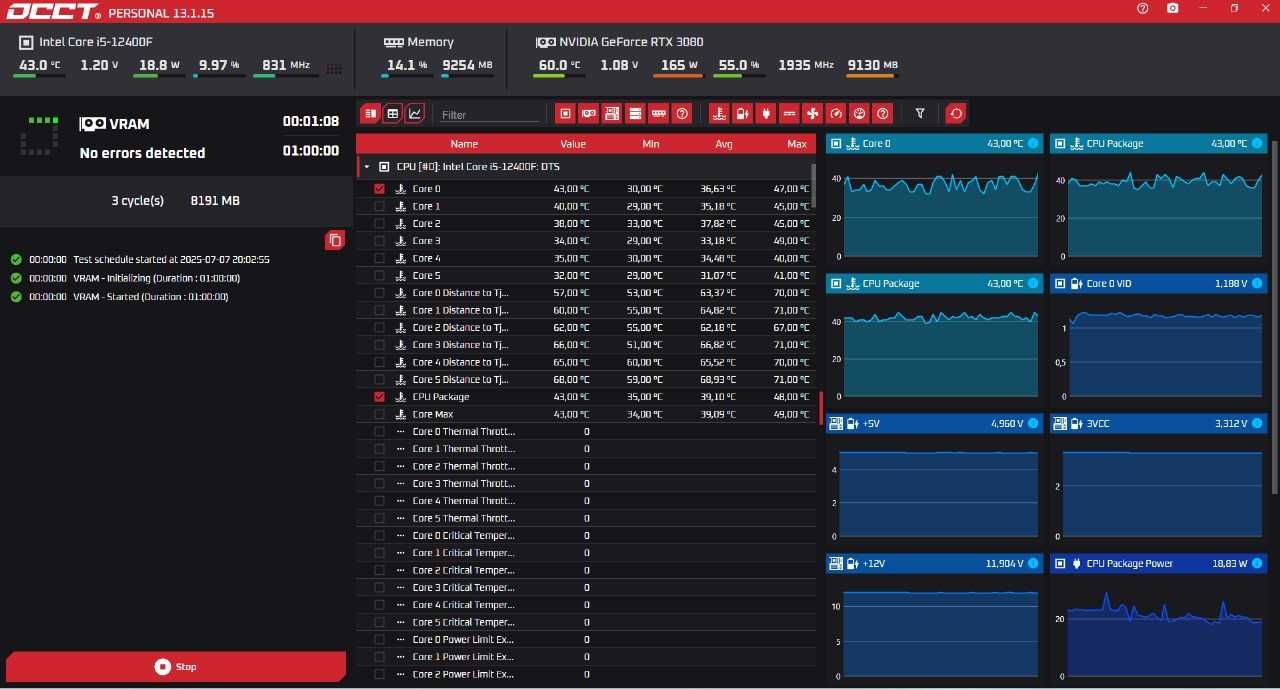
Task: Check the Core 2 sensor checkbox
Action: (379, 223)
